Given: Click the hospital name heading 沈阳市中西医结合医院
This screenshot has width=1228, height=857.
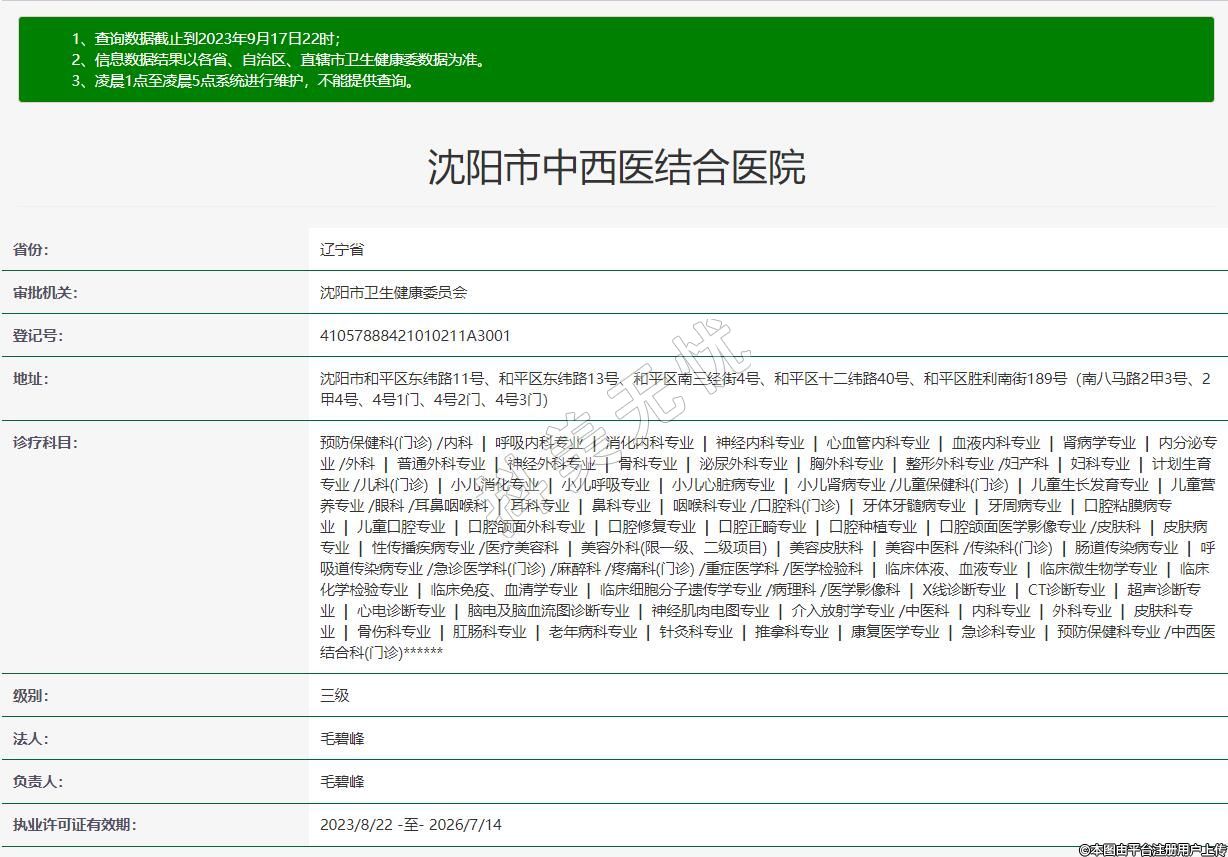Looking at the screenshot, I should 616,168.
